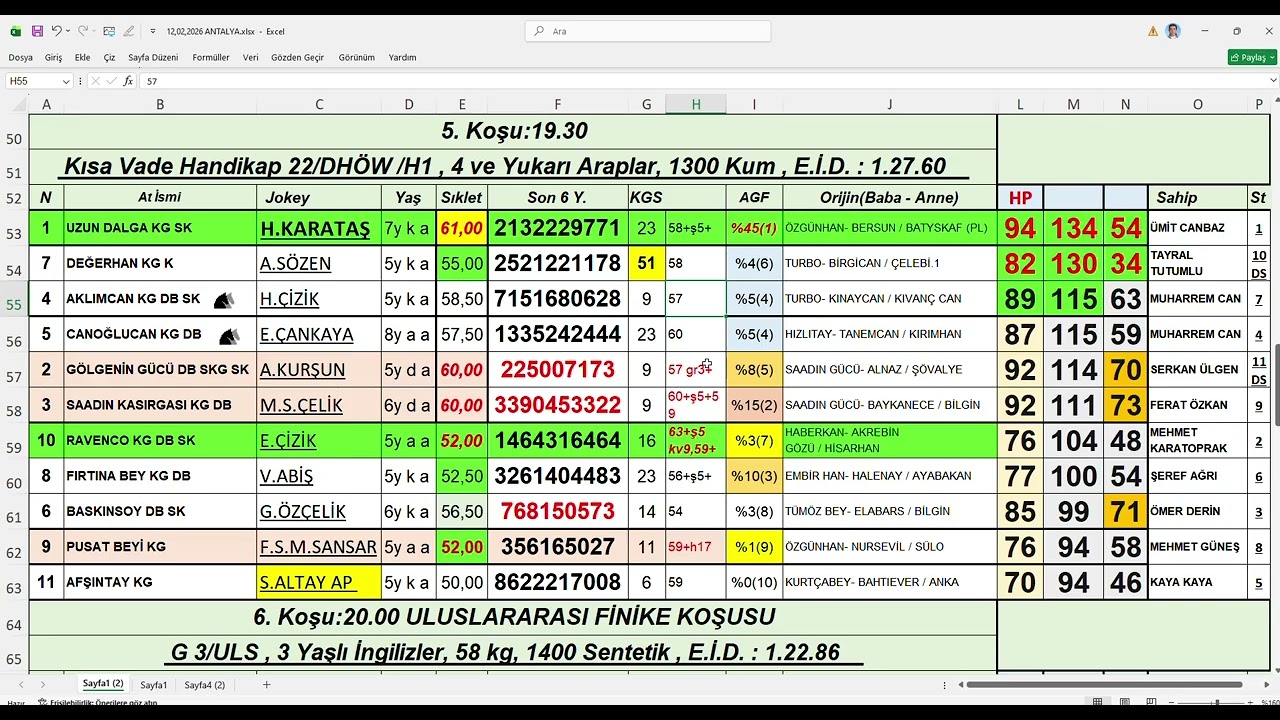
Task: Open the undo history dropdown arrow
Action: (x=67, y=31)
